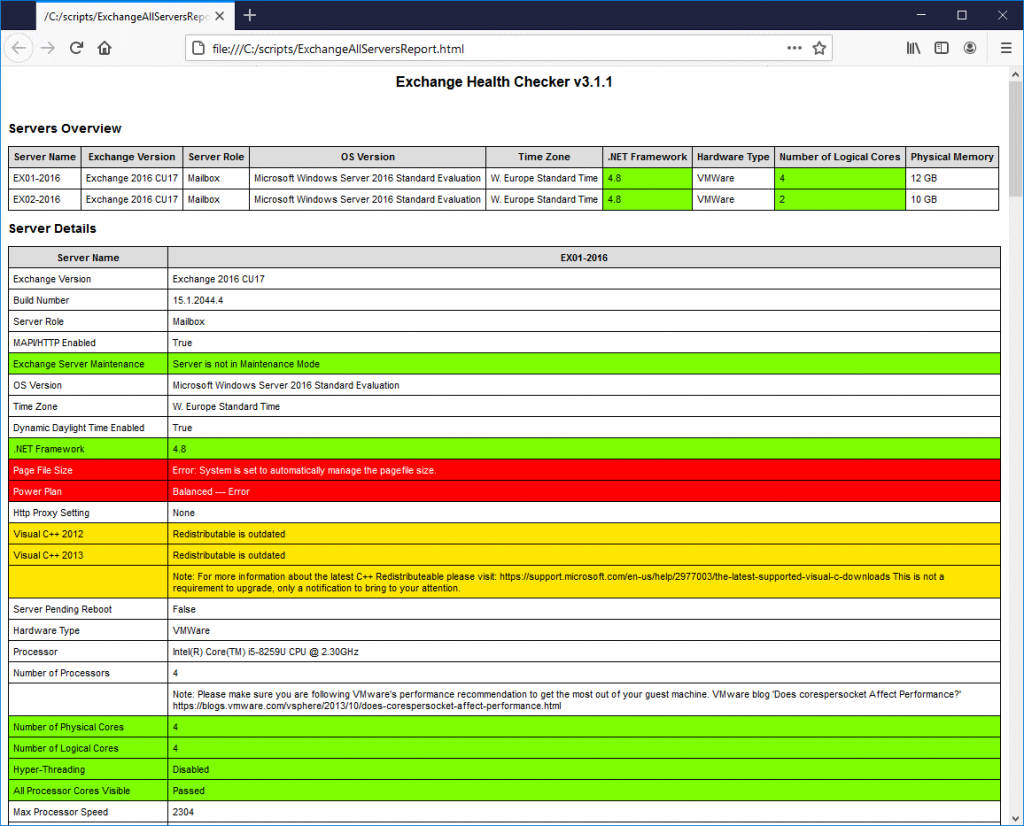This screenshot has width=1024, height=826.
Task: Open the Firefox home page
Action: point(104,48)
